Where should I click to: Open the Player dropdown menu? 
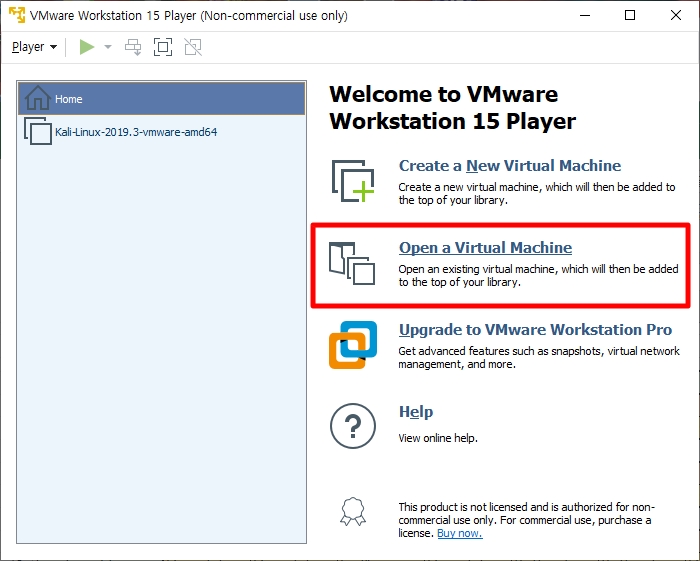(34, 47)
